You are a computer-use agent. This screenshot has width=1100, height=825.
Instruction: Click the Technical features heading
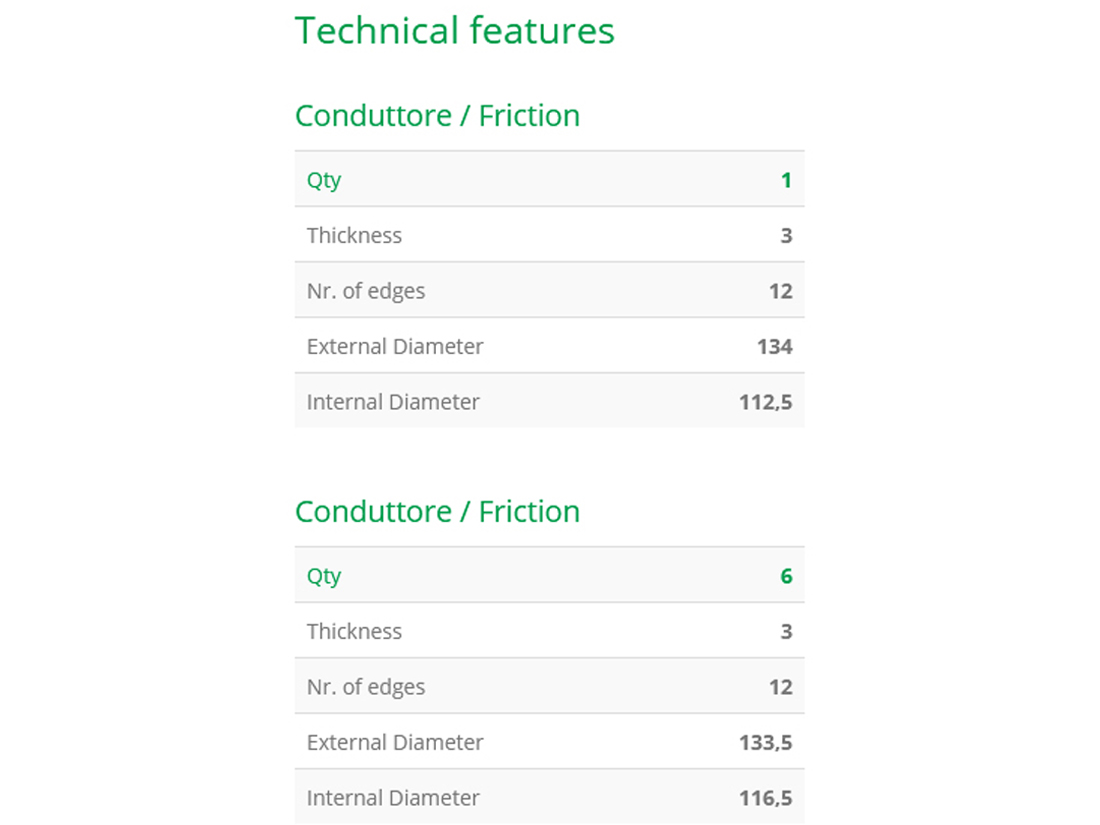tap(455, 31)
